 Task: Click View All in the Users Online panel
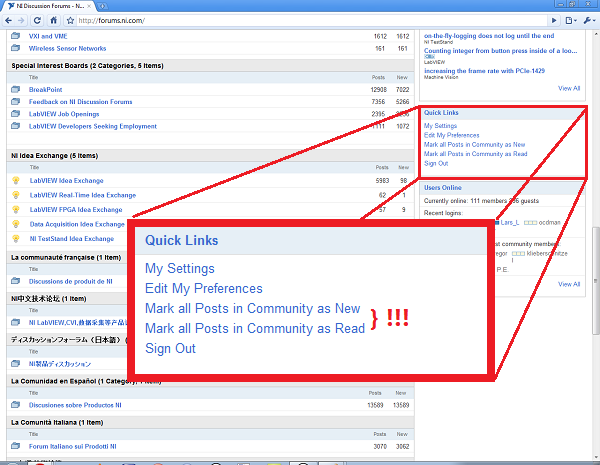point(569,284)
